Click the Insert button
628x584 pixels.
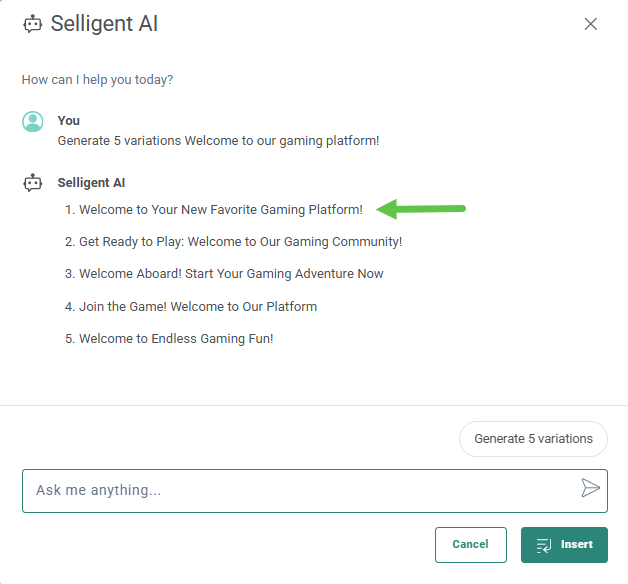tap(564, 545)
